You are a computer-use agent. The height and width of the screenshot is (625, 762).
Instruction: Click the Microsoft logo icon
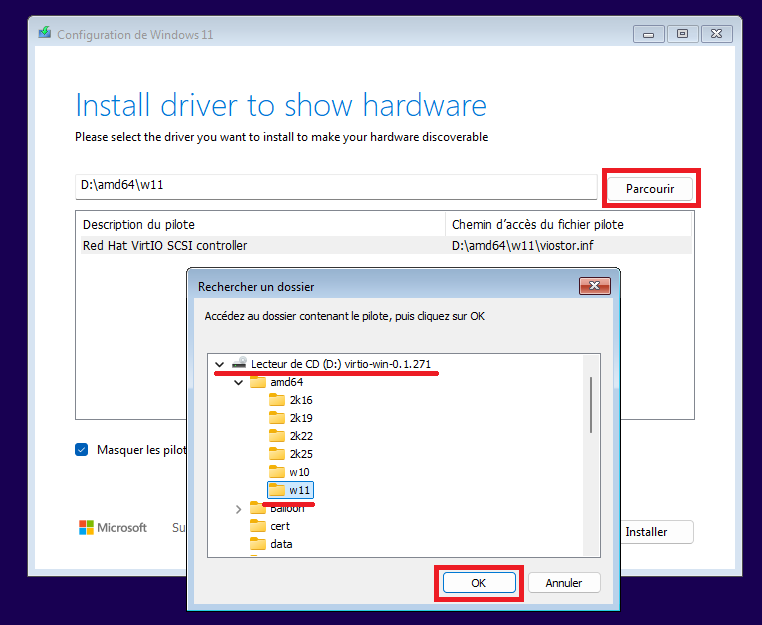(x=87, y=527)
